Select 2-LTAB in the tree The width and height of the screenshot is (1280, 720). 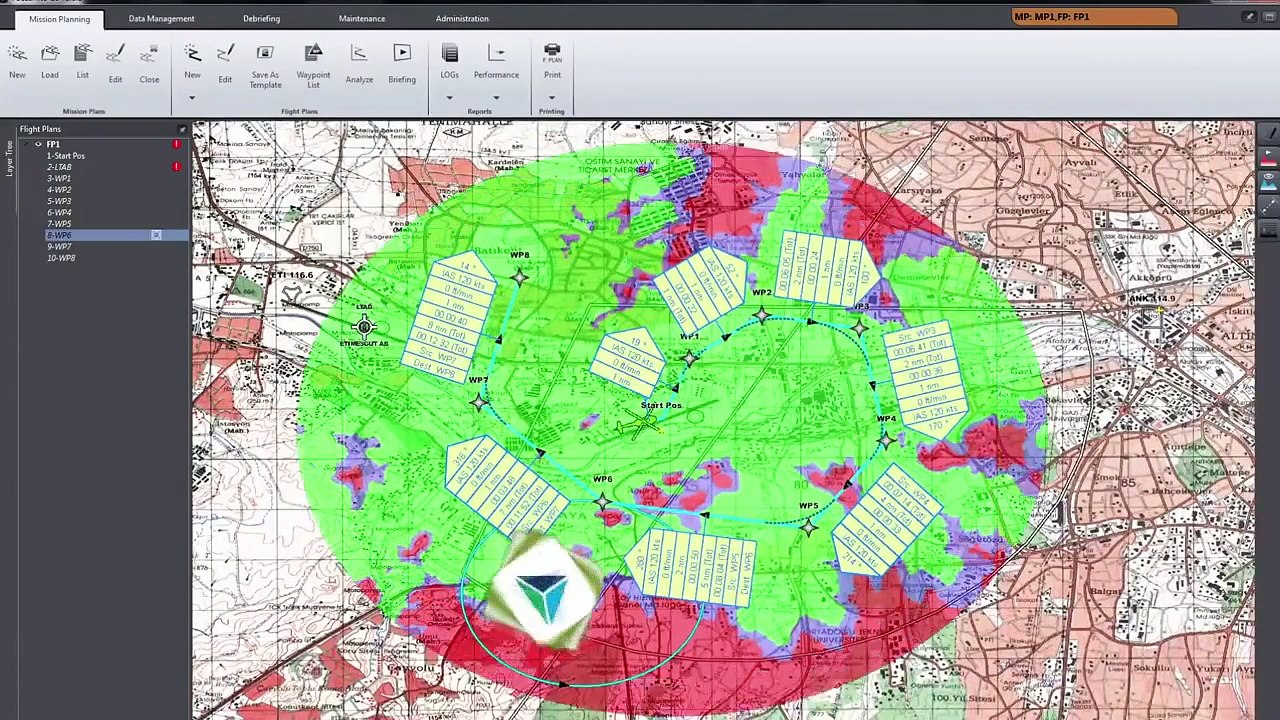click(59, 167)
